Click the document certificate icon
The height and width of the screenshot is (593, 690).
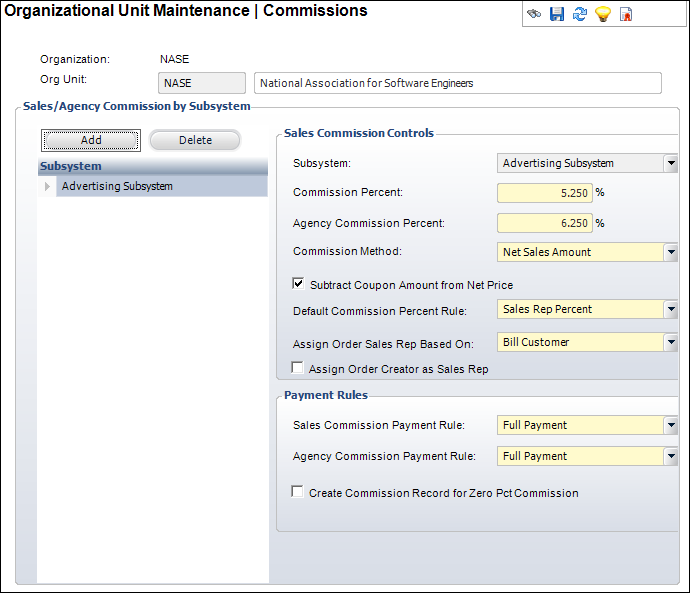tap(626, 14)
